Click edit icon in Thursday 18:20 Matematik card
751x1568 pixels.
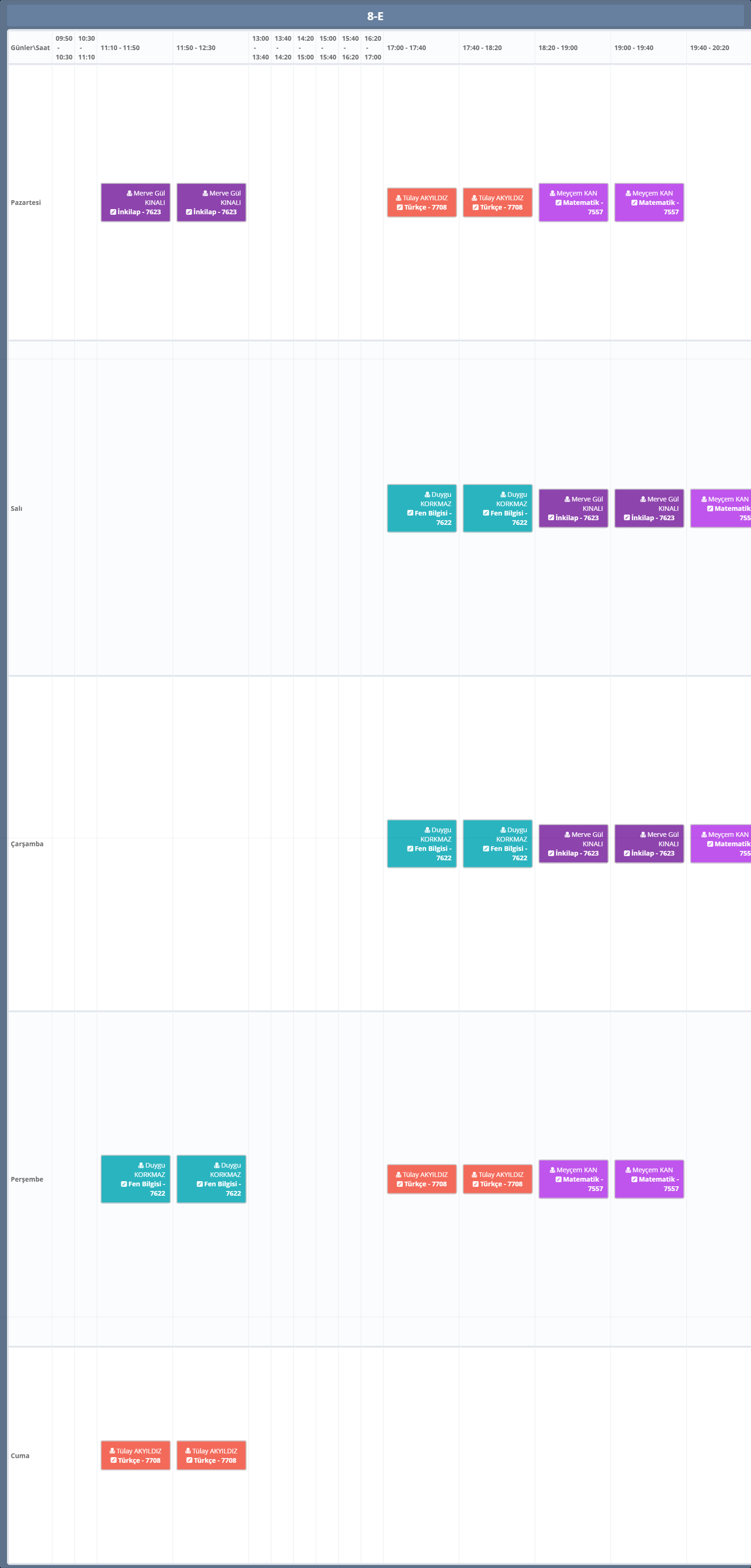[558, 1179]
